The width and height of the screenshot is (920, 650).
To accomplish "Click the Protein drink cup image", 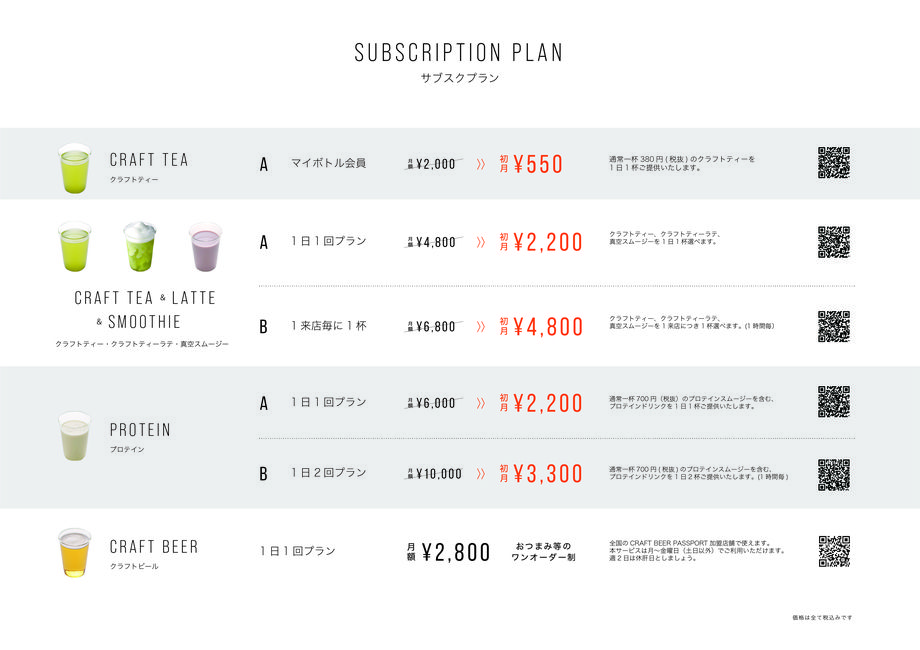I will pyautogui.click(x=75, y=436).
